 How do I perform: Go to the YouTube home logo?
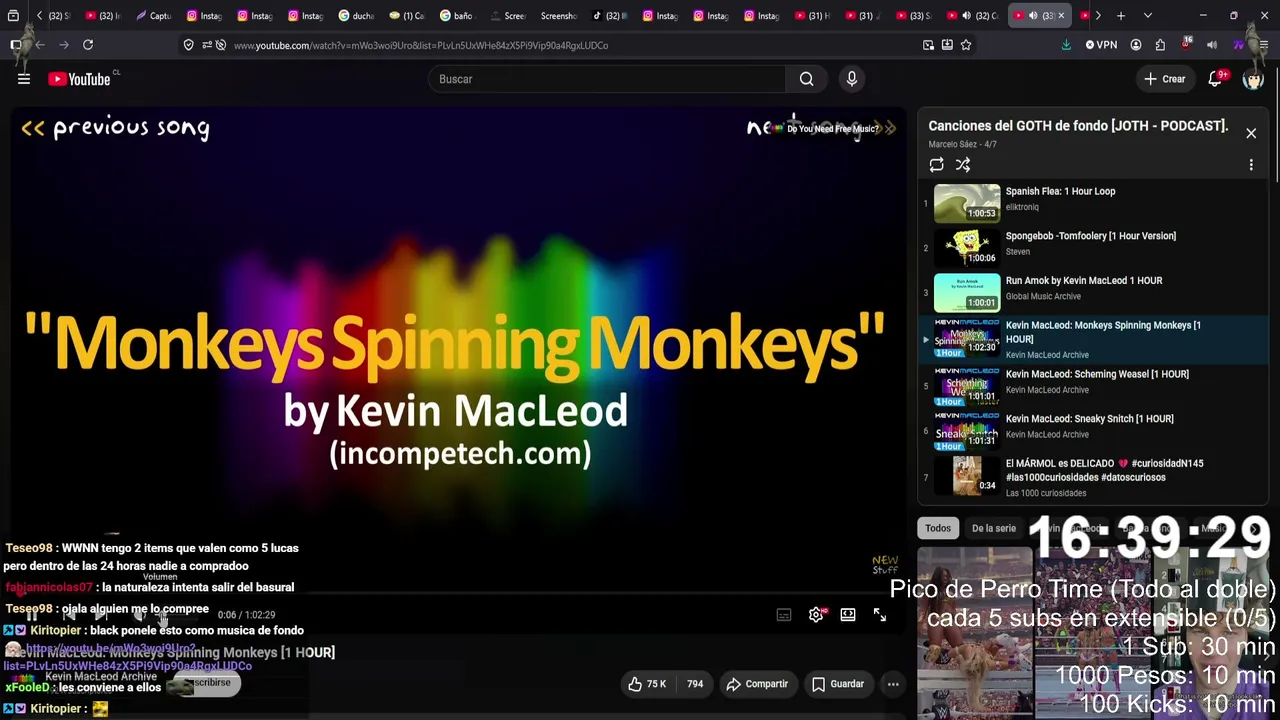[79, 79]
